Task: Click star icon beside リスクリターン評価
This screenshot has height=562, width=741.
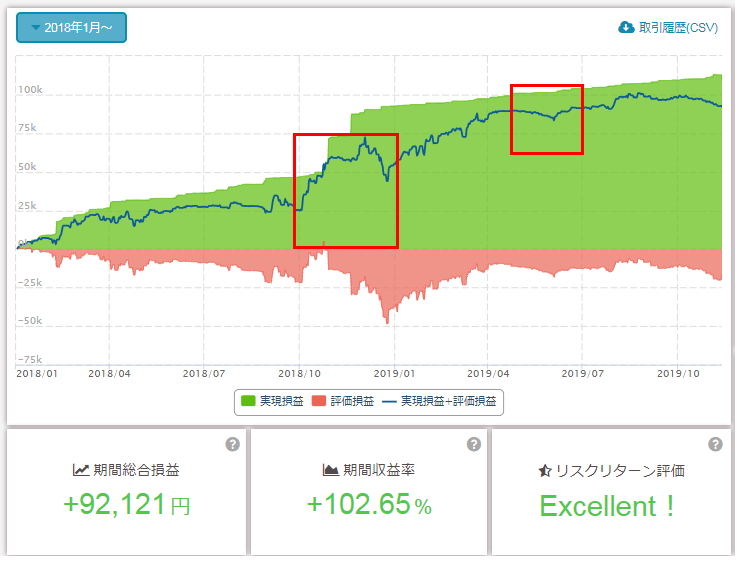Action: [545, 469]
